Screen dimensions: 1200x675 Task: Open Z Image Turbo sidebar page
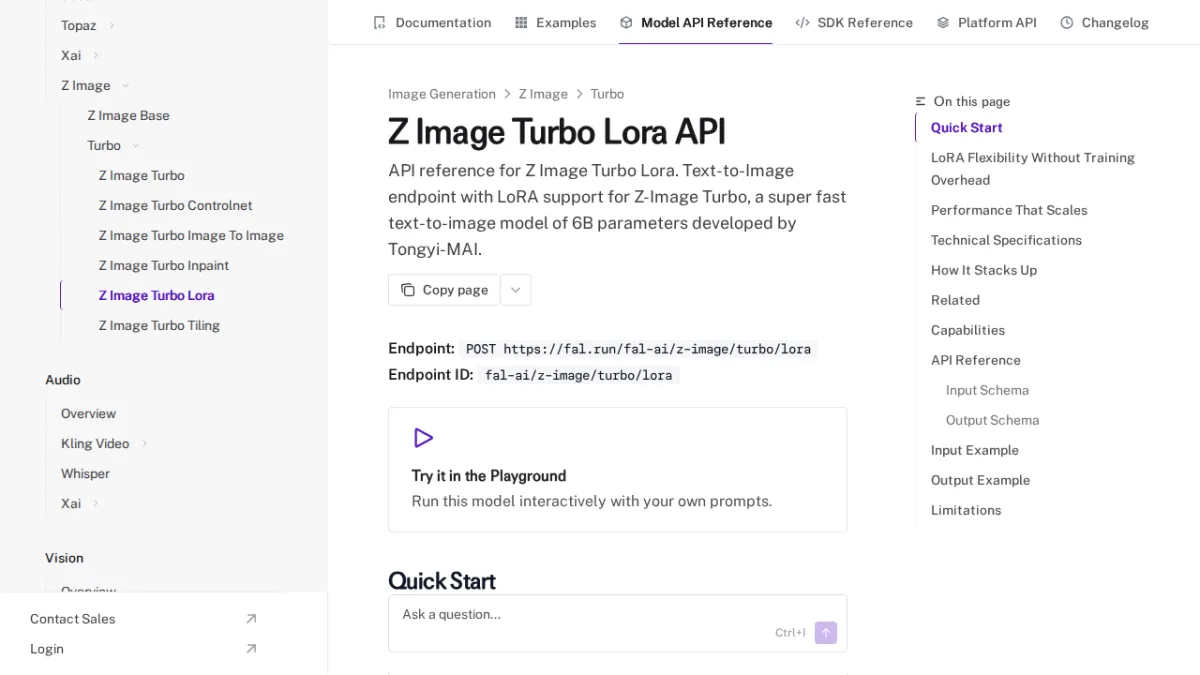141,175
